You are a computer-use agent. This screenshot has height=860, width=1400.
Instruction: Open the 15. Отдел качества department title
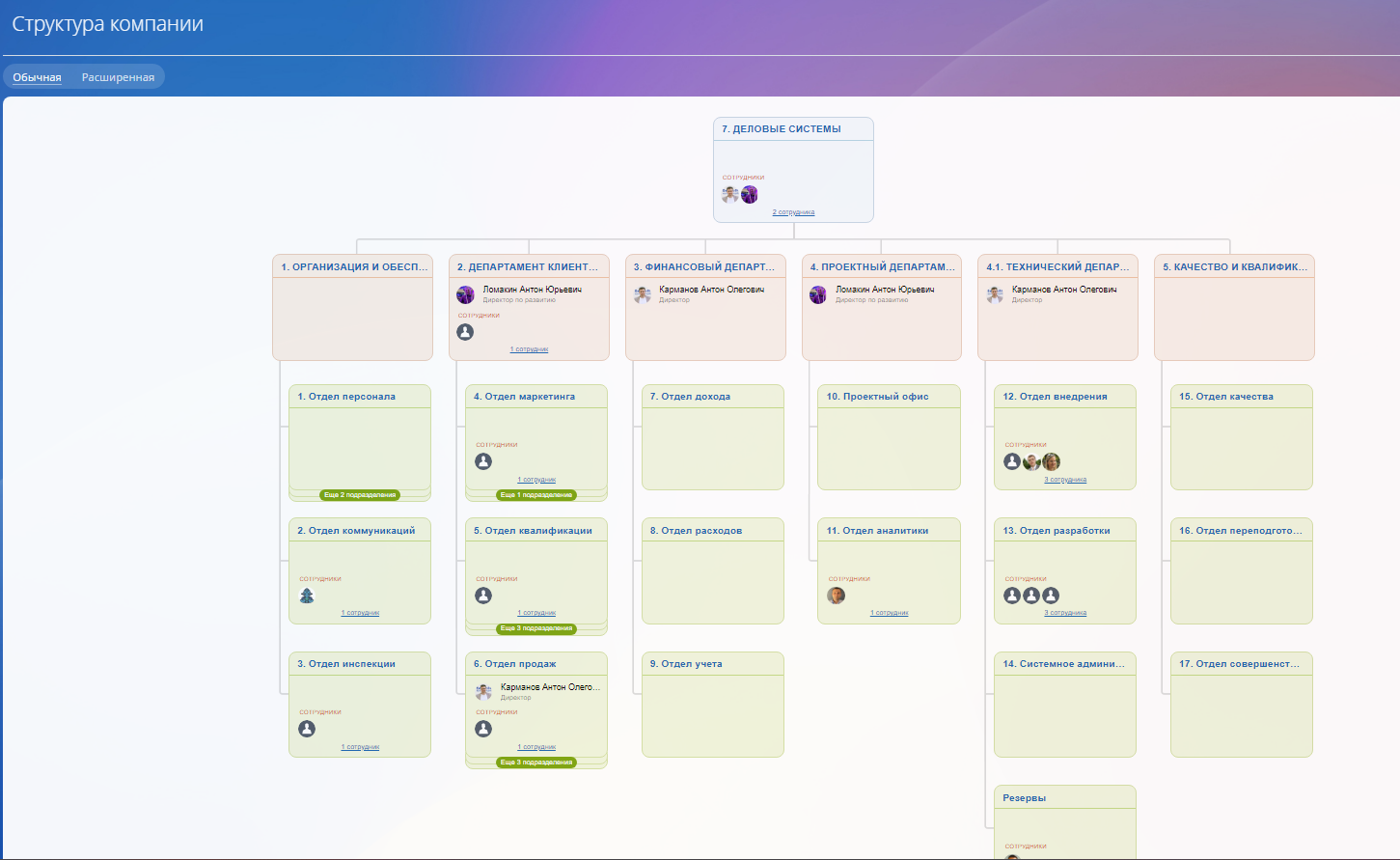tap(1225, 397)
